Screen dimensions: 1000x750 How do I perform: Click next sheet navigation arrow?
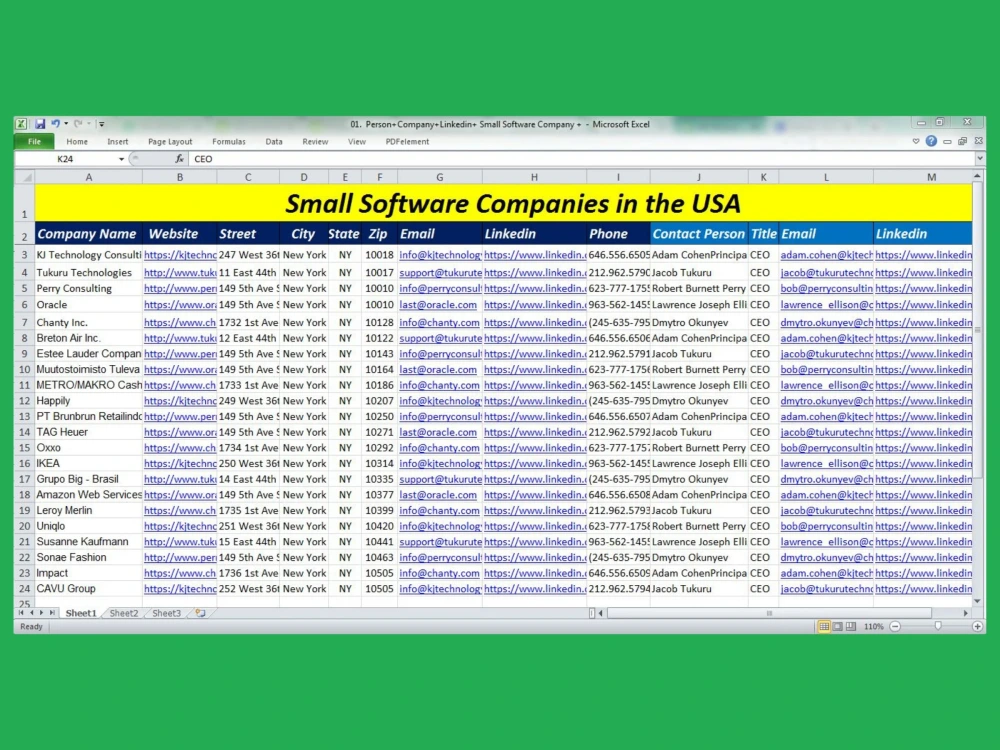coord(41,613)
